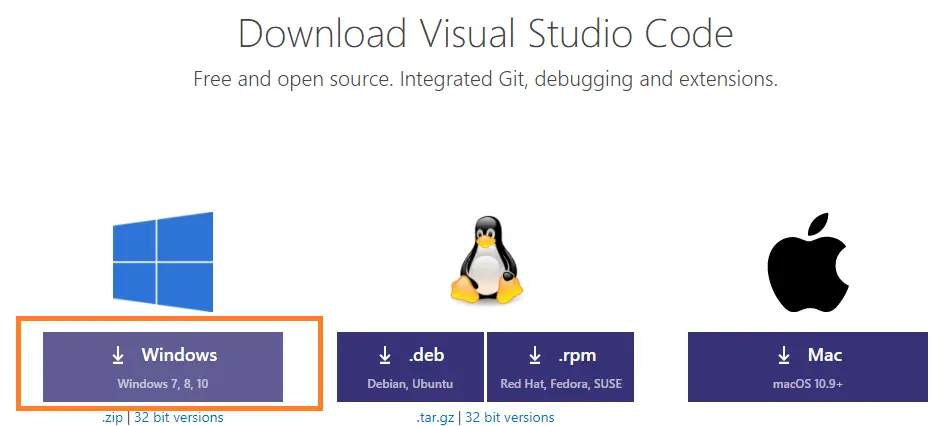Viewport: 937px width, 426px height.
Task: Open 32 bit versions link under Linux
Action: (509, 417)
